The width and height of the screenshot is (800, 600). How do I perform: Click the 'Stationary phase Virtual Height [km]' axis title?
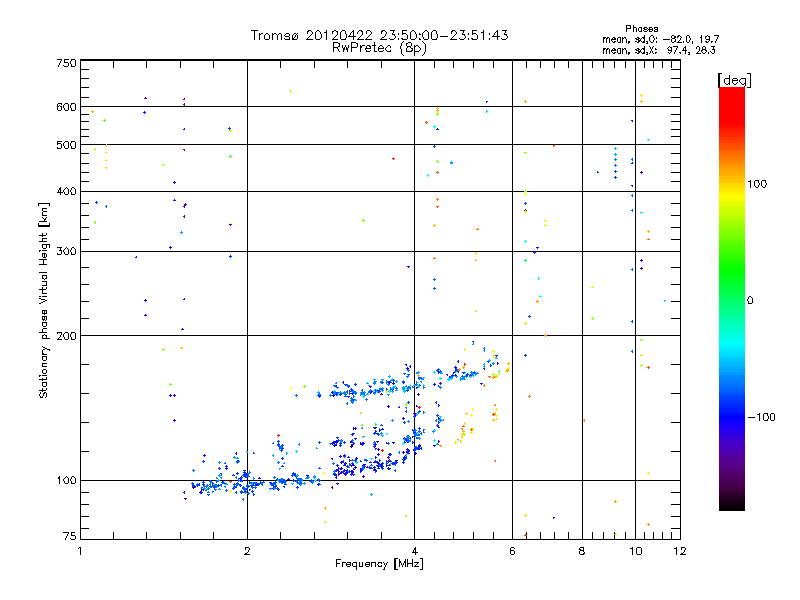[x=44, y=300]
